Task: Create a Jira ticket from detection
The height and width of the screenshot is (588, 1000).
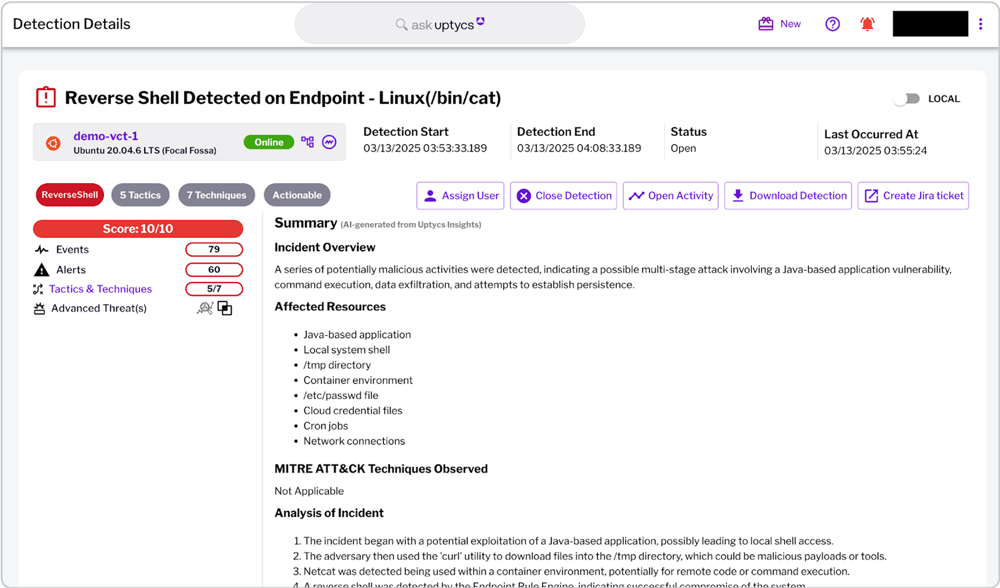Action: tap(913, 196)
